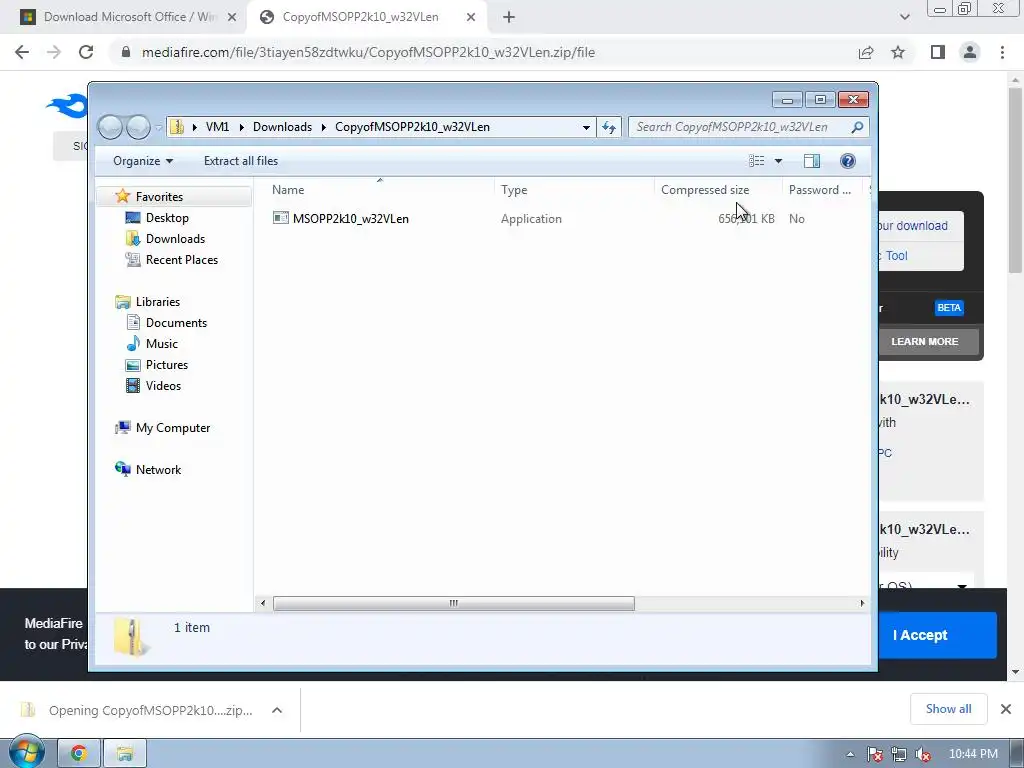Click the horizontal scrollbar right arrow
Image resolution: width=1024 pixels, height=768 pixels.
[862, 603]
